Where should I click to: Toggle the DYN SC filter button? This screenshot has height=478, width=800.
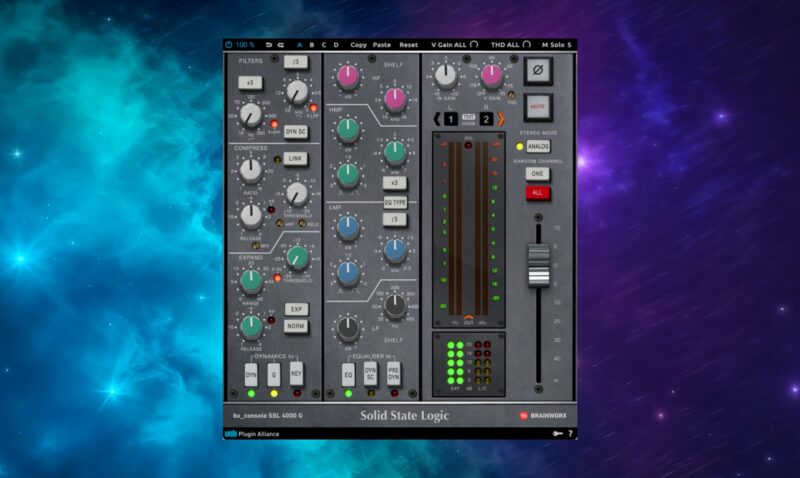coord(295,132)
